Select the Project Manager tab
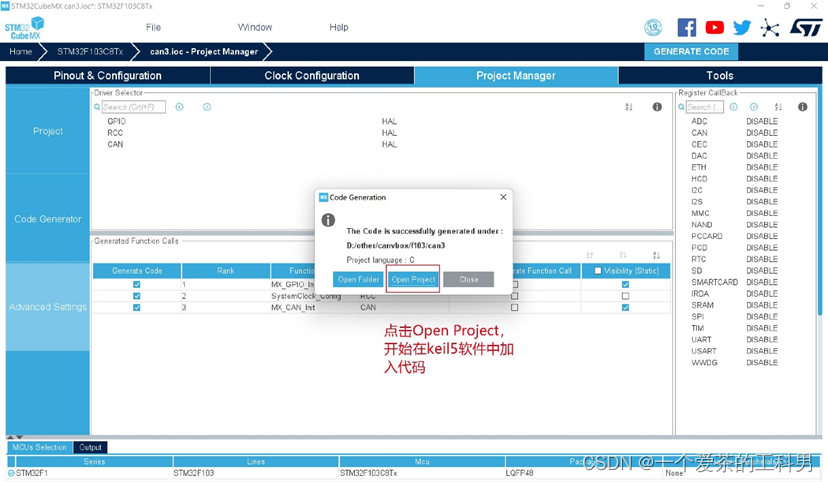 point(516,75)
